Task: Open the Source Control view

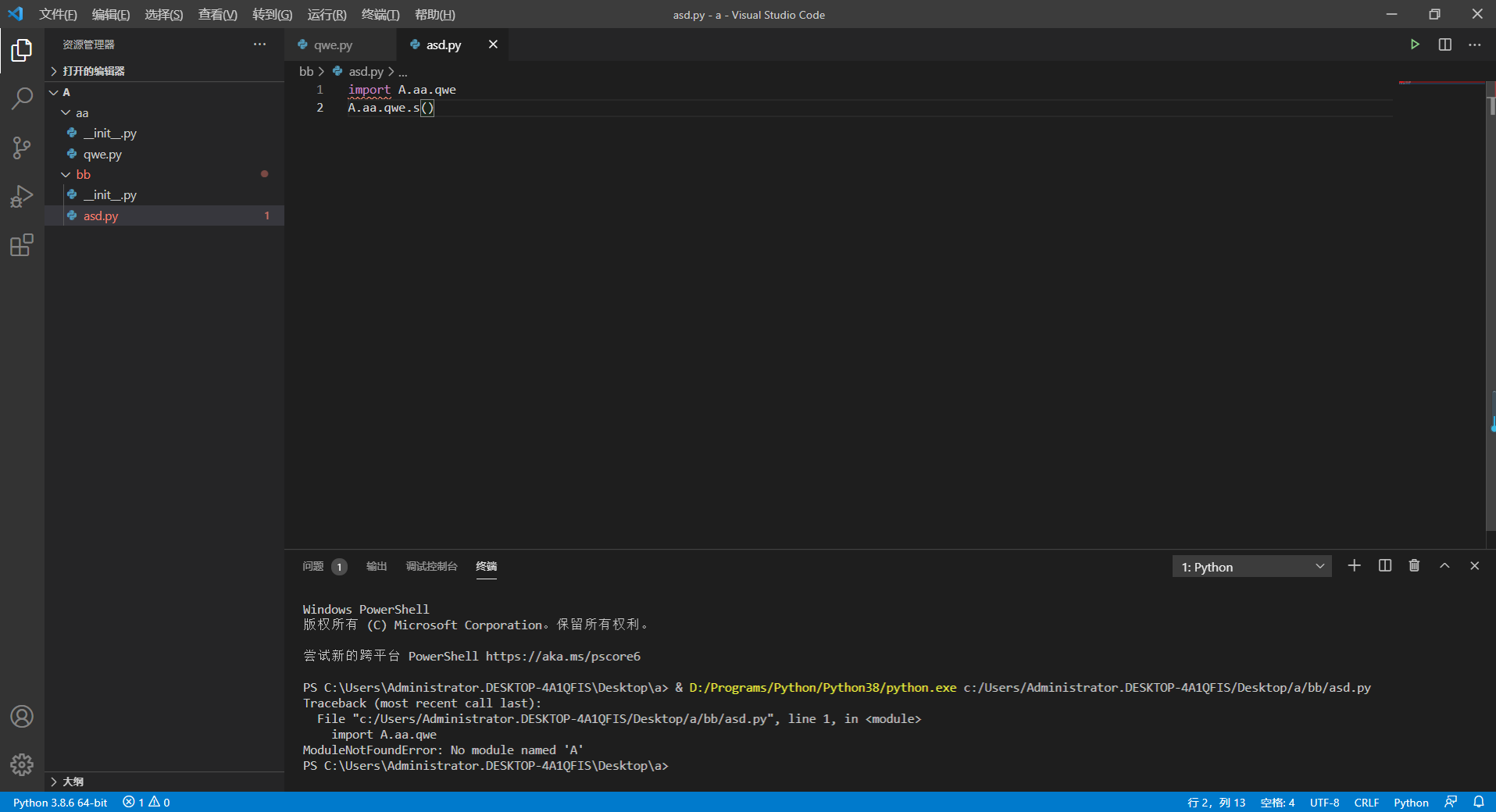Action: point(22,148)
